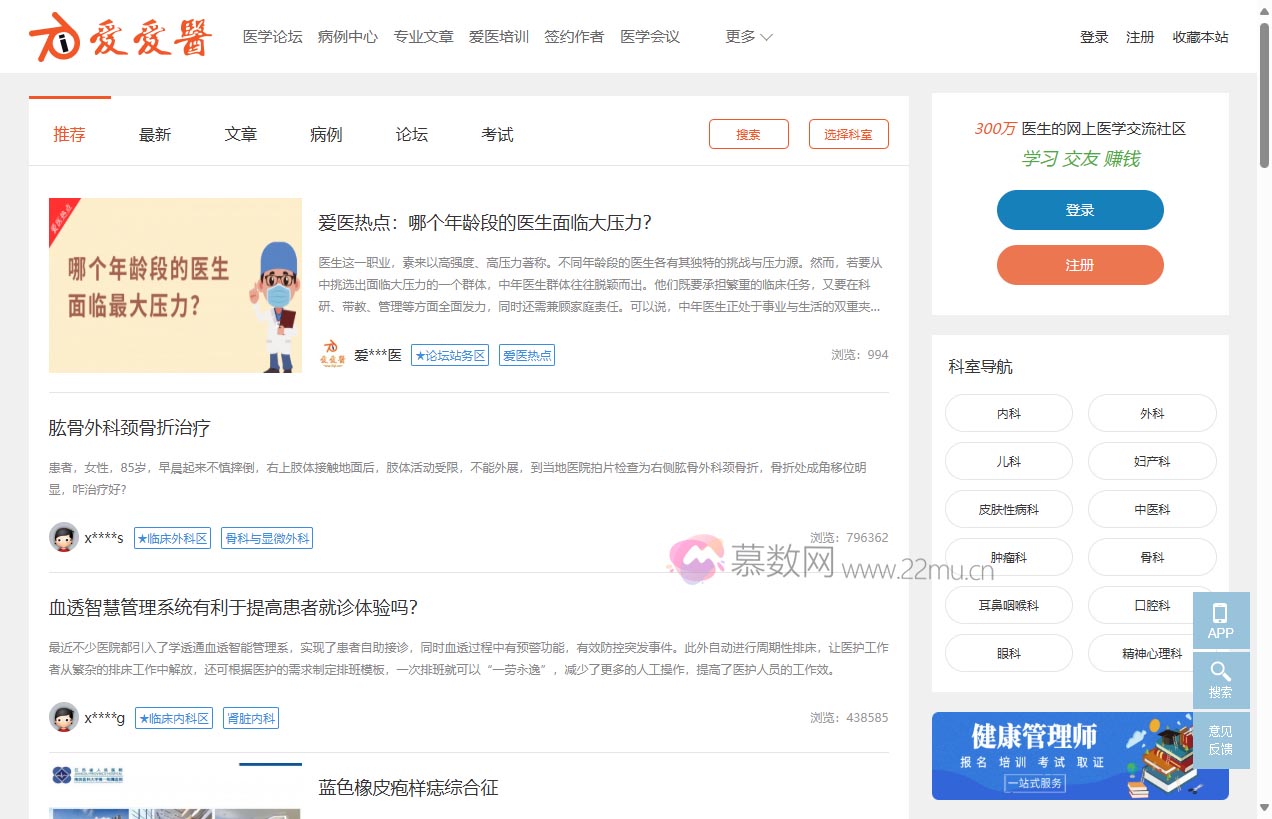Click the 爱***医 author avatar
This screenshot has width=1272, height=819.
(x=332, y=354)
